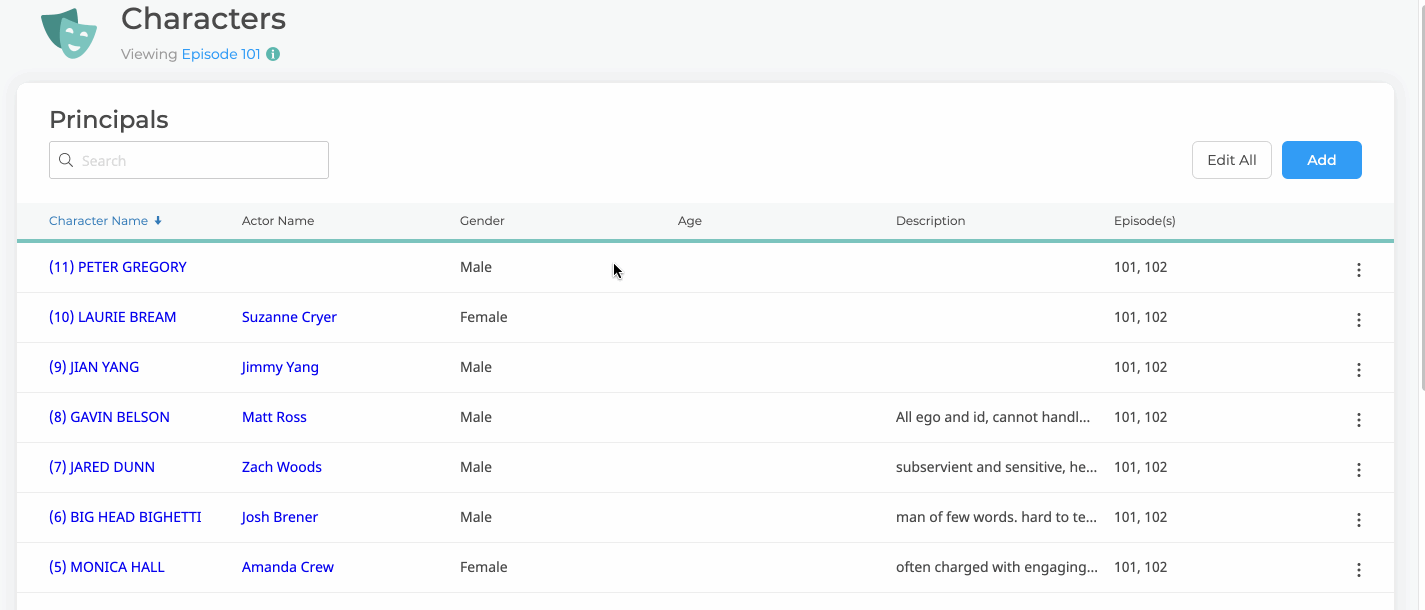Click the Principals section heading
Image resolution: width=1425 pixels, height=610 pixels.
click(109, 120)
